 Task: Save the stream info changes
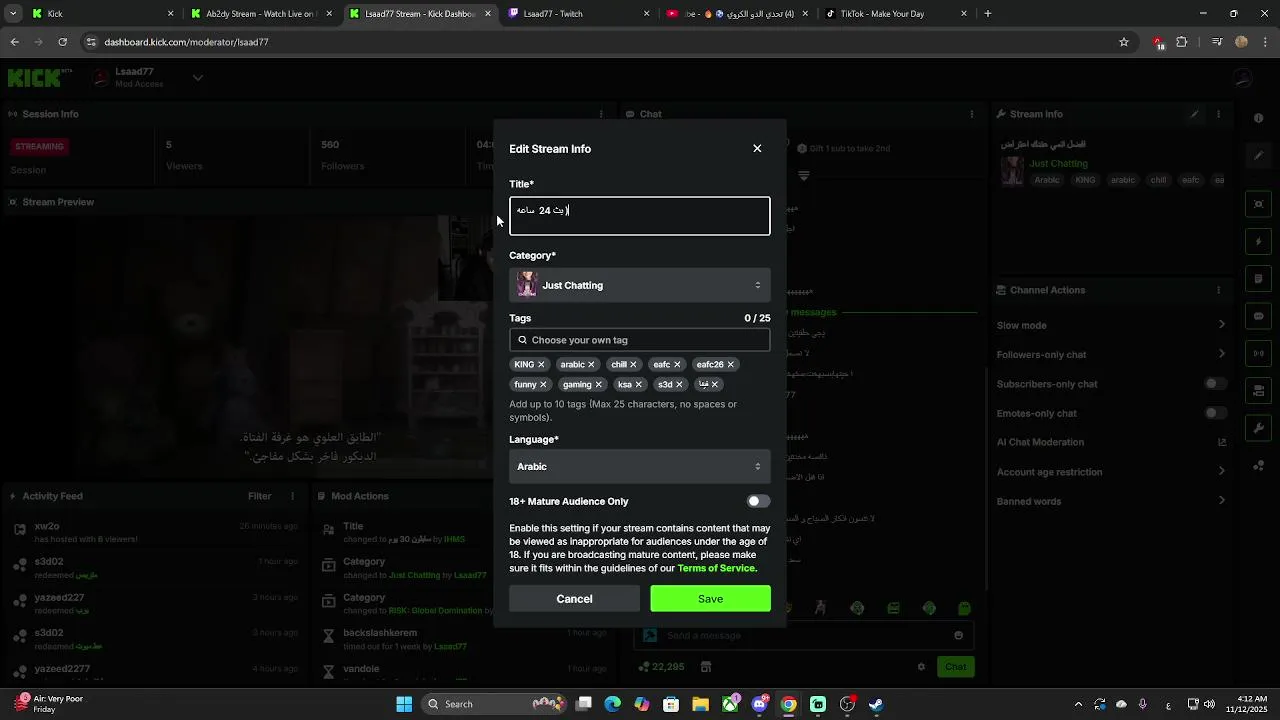point(710,599)
